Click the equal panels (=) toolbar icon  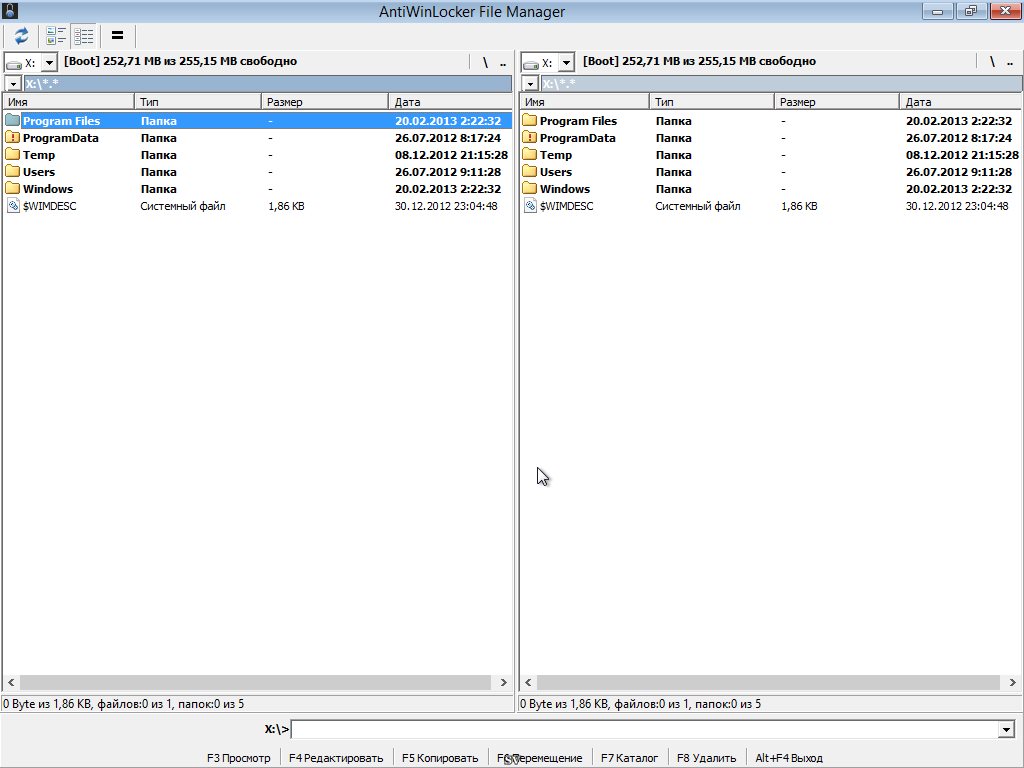coord(117,36)
